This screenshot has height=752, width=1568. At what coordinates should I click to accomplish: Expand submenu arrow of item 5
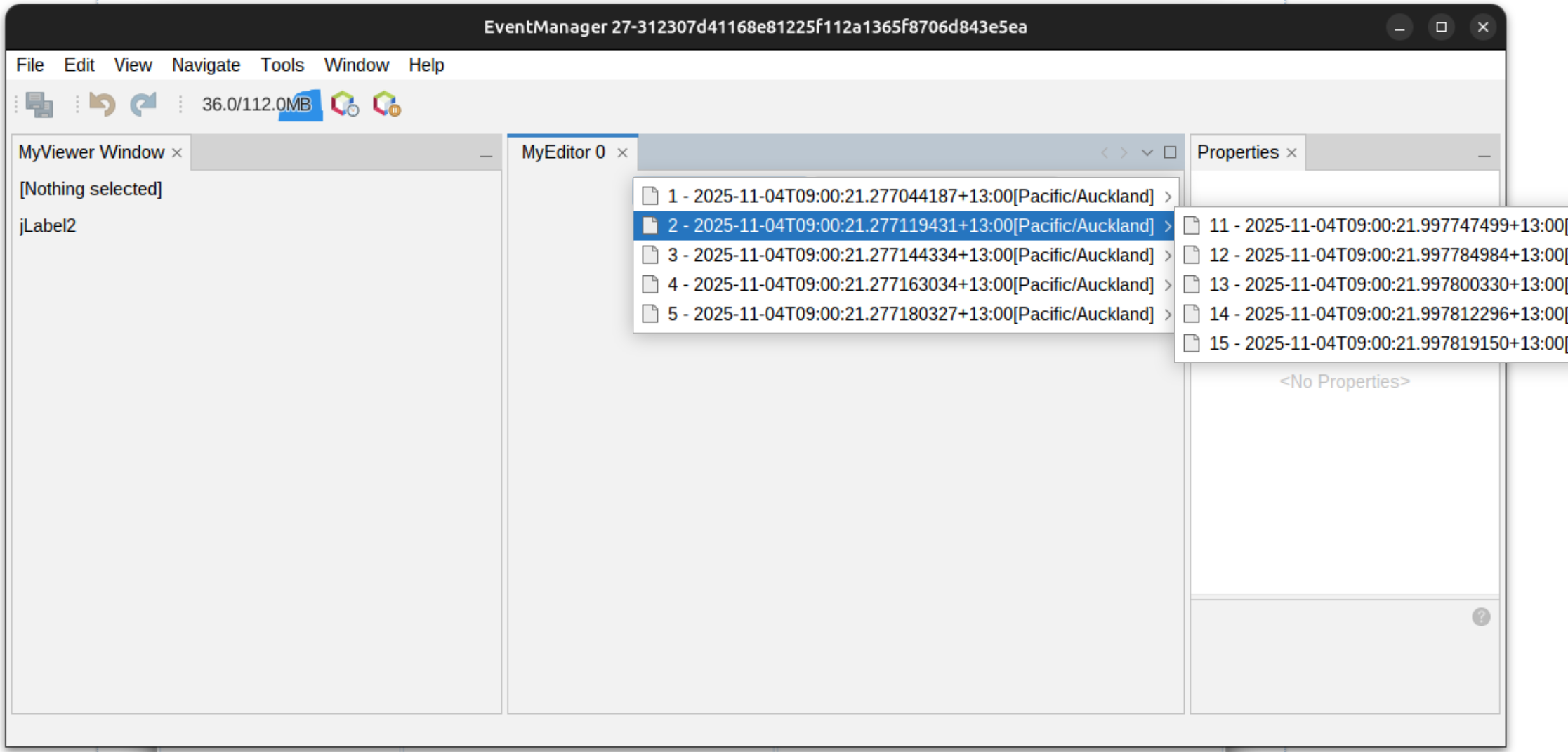pos(1167,315)
